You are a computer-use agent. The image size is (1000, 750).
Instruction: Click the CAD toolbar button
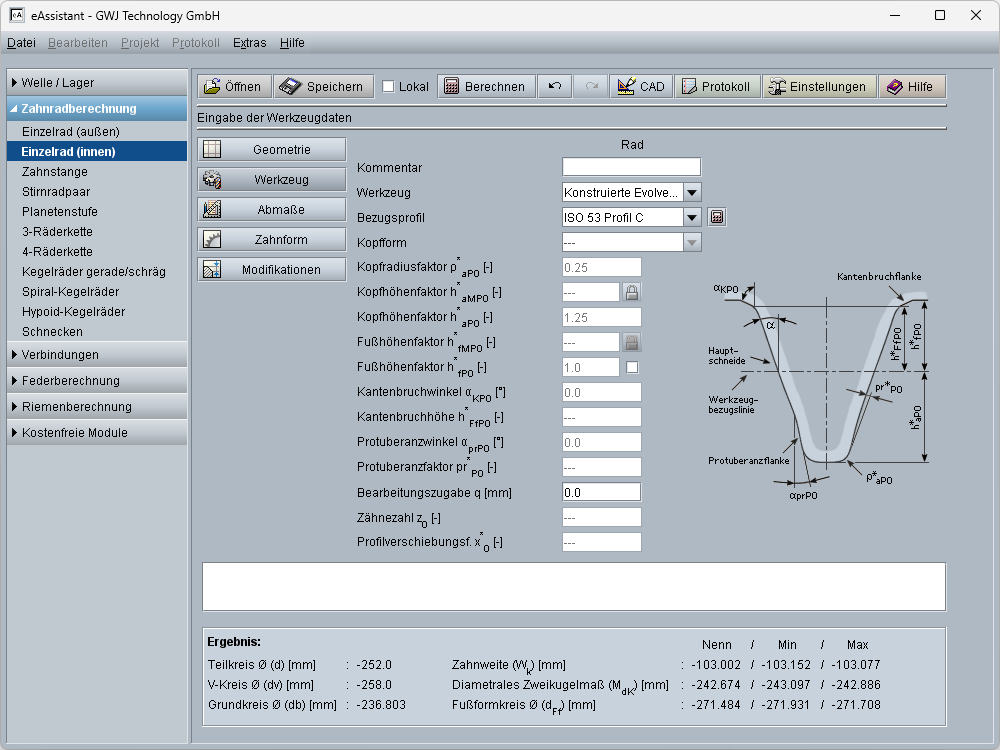[641, 87]
